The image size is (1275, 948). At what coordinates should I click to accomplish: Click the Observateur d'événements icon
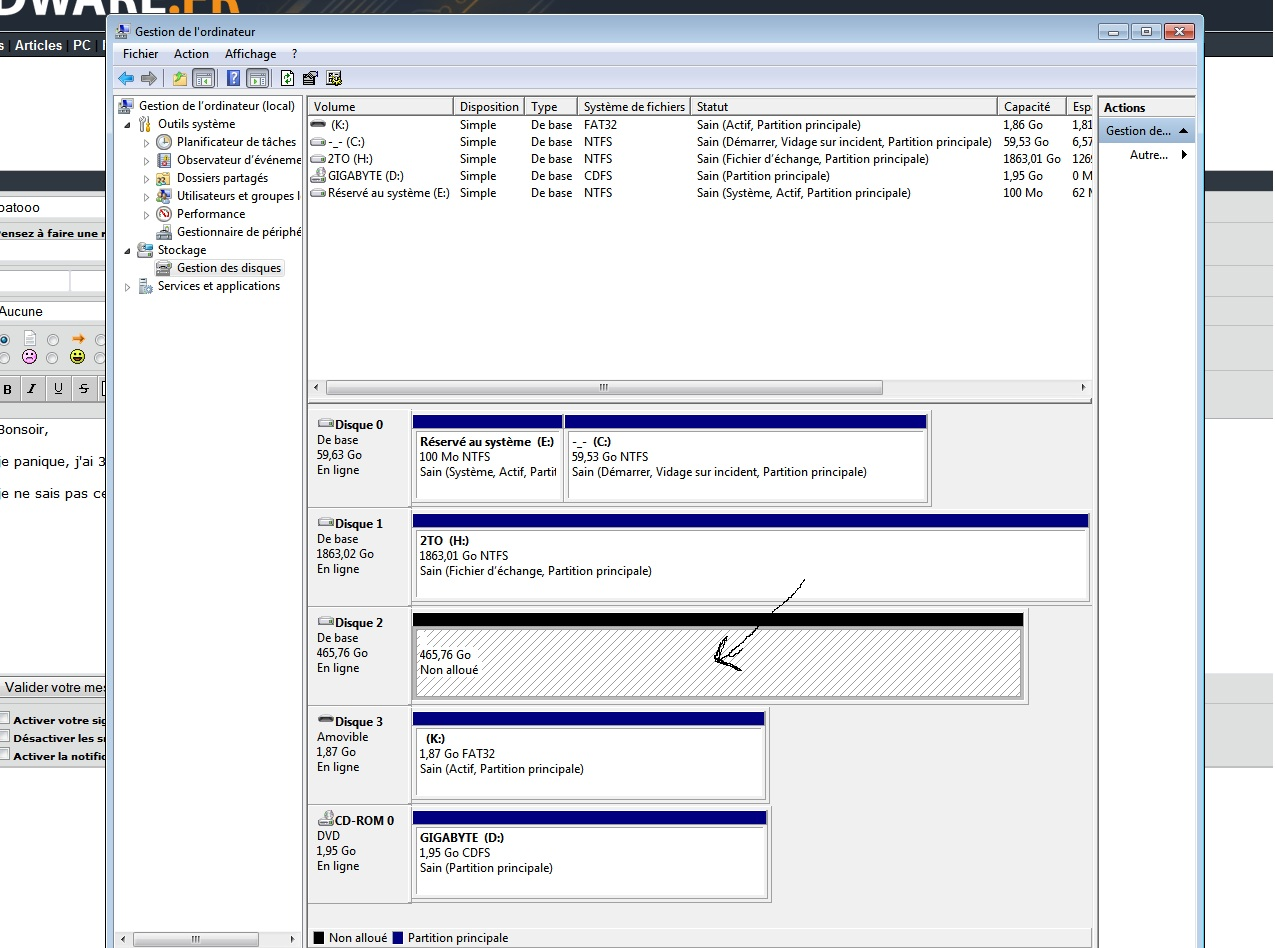164,160
